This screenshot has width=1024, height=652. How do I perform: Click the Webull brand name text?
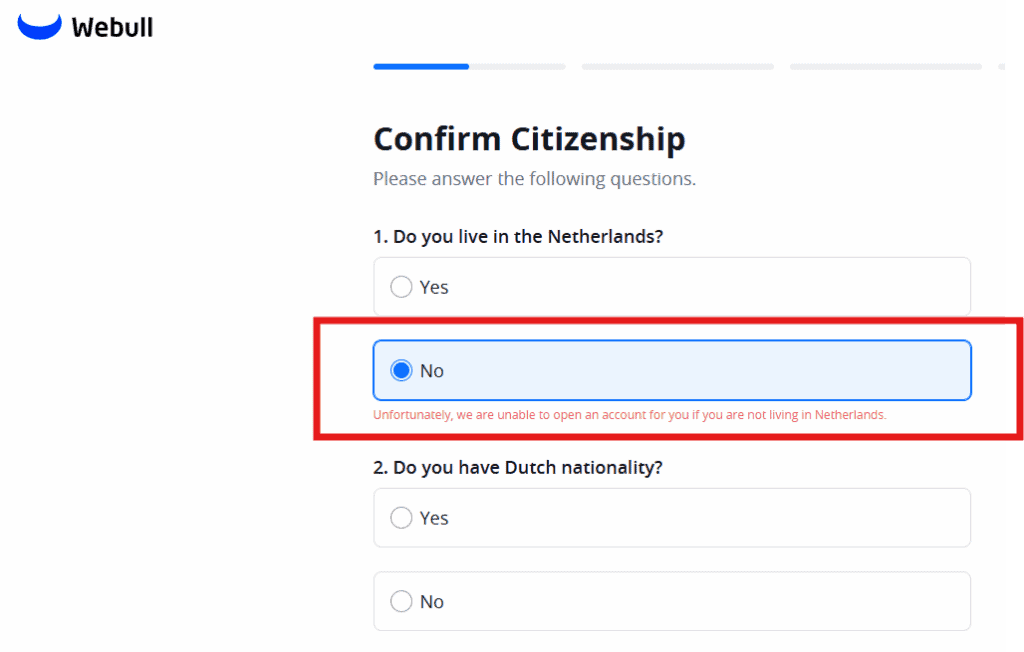click(112, 27)
